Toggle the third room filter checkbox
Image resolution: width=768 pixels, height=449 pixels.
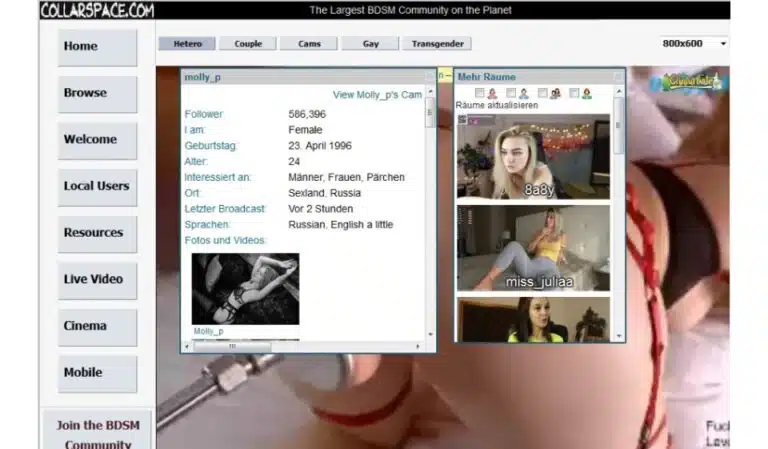pyautogui.click(x=542, y=94)
